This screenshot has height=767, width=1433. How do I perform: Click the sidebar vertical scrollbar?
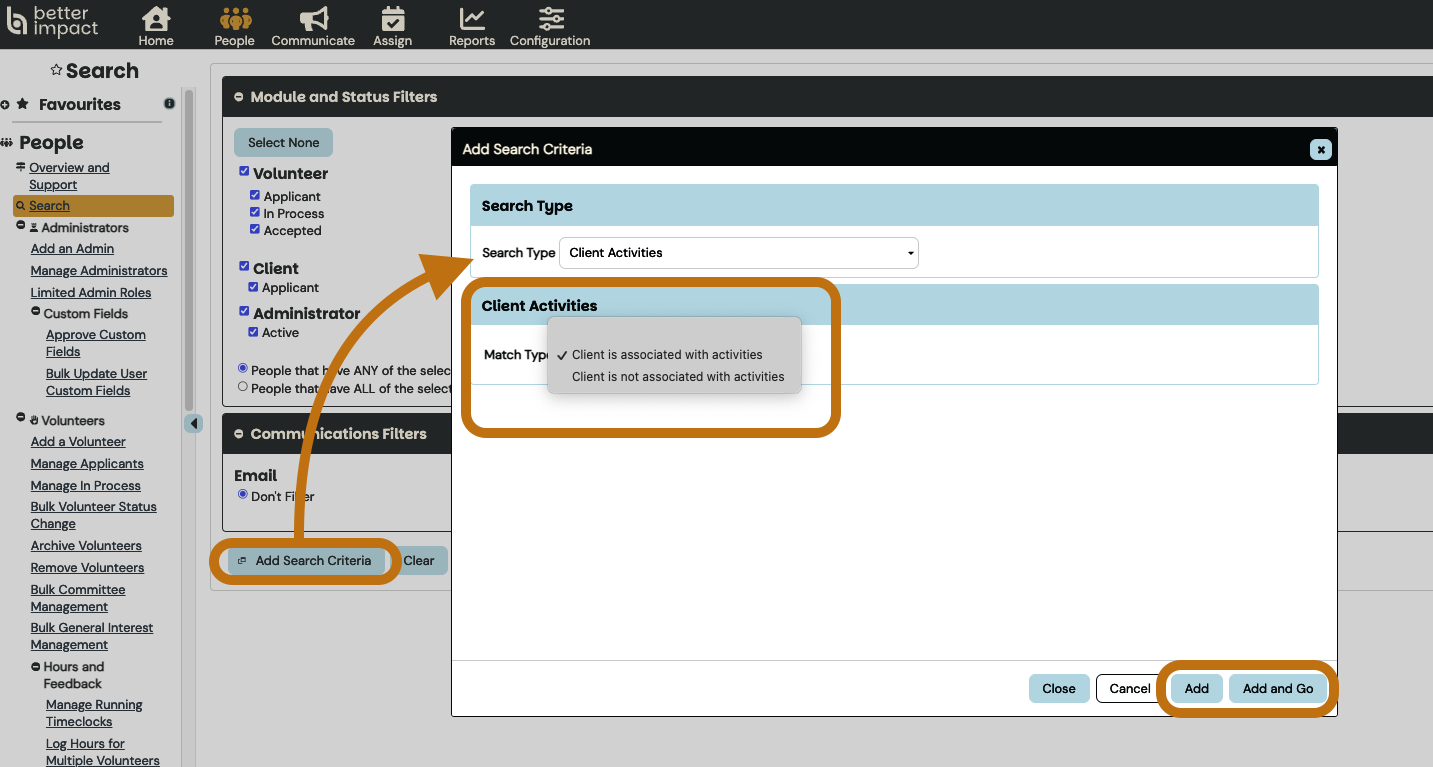pos(188,250)
